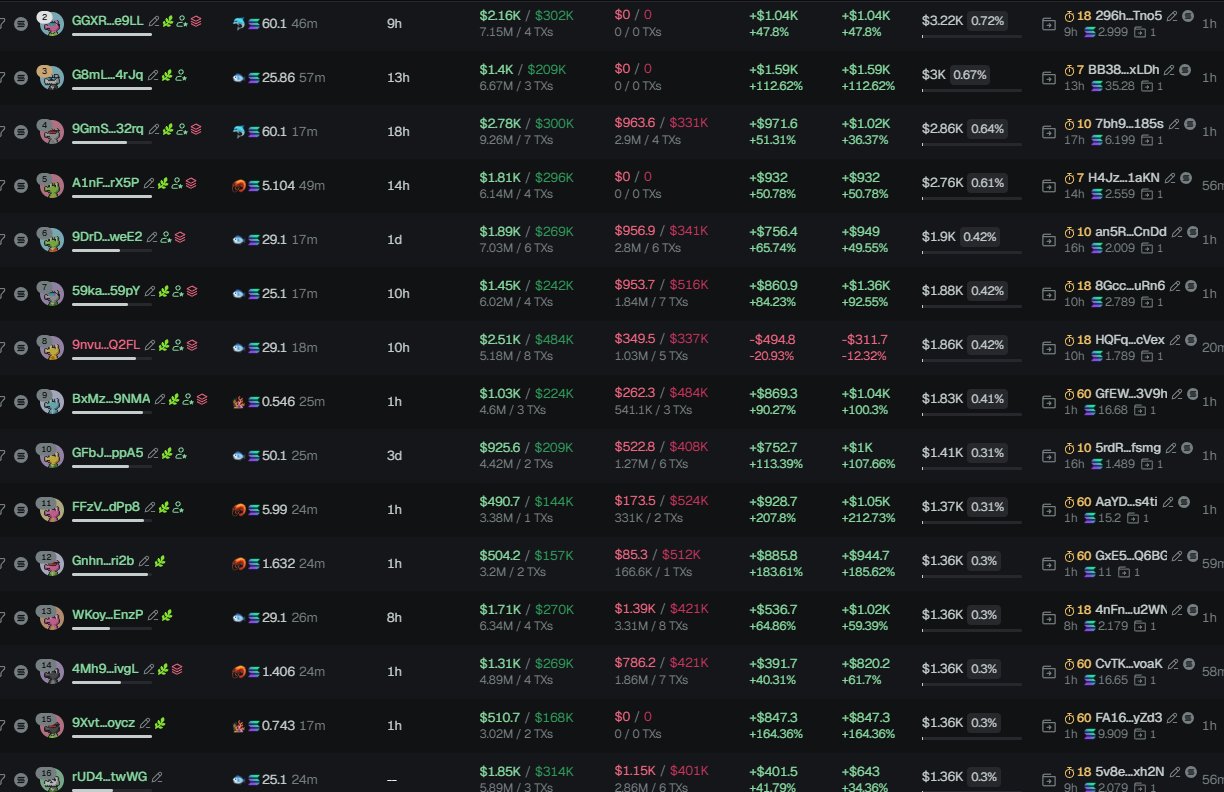Image resolution: width=1224 pixels, height=792 pixels.
Task: Click the rename pencil beside GGXR...e9LL
Action: [x=153, y=20]
